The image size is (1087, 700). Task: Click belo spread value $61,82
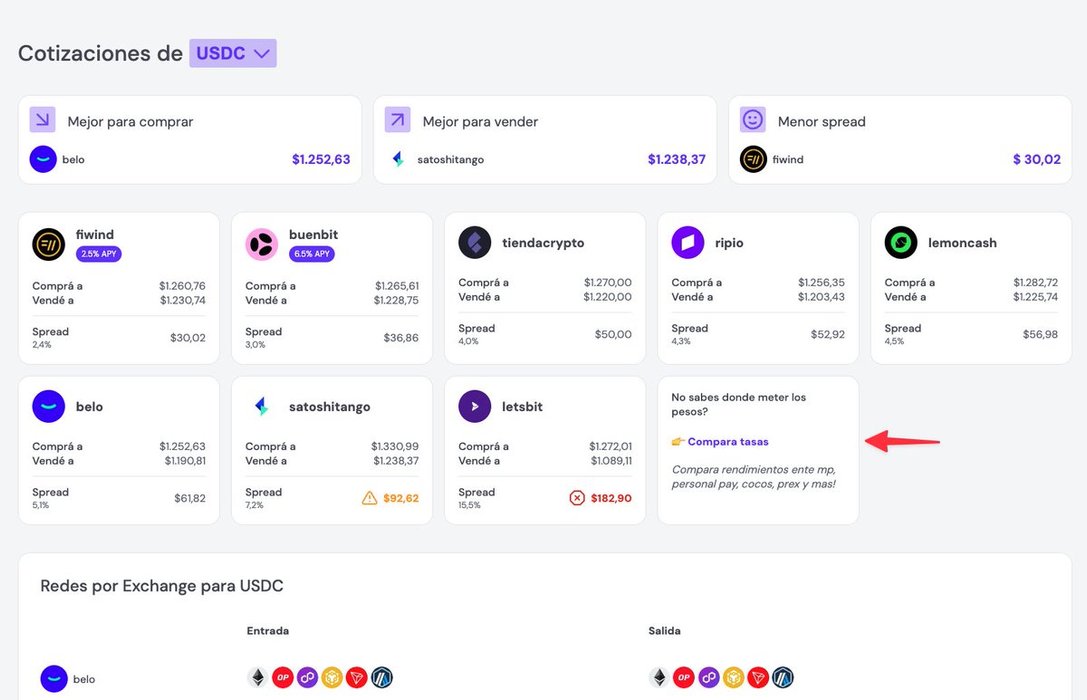[190, 498]
